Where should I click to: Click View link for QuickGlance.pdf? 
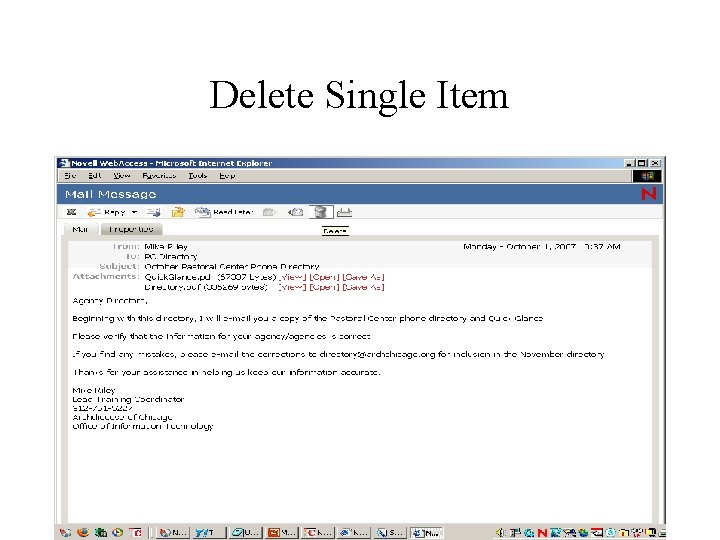click(292, 277)
